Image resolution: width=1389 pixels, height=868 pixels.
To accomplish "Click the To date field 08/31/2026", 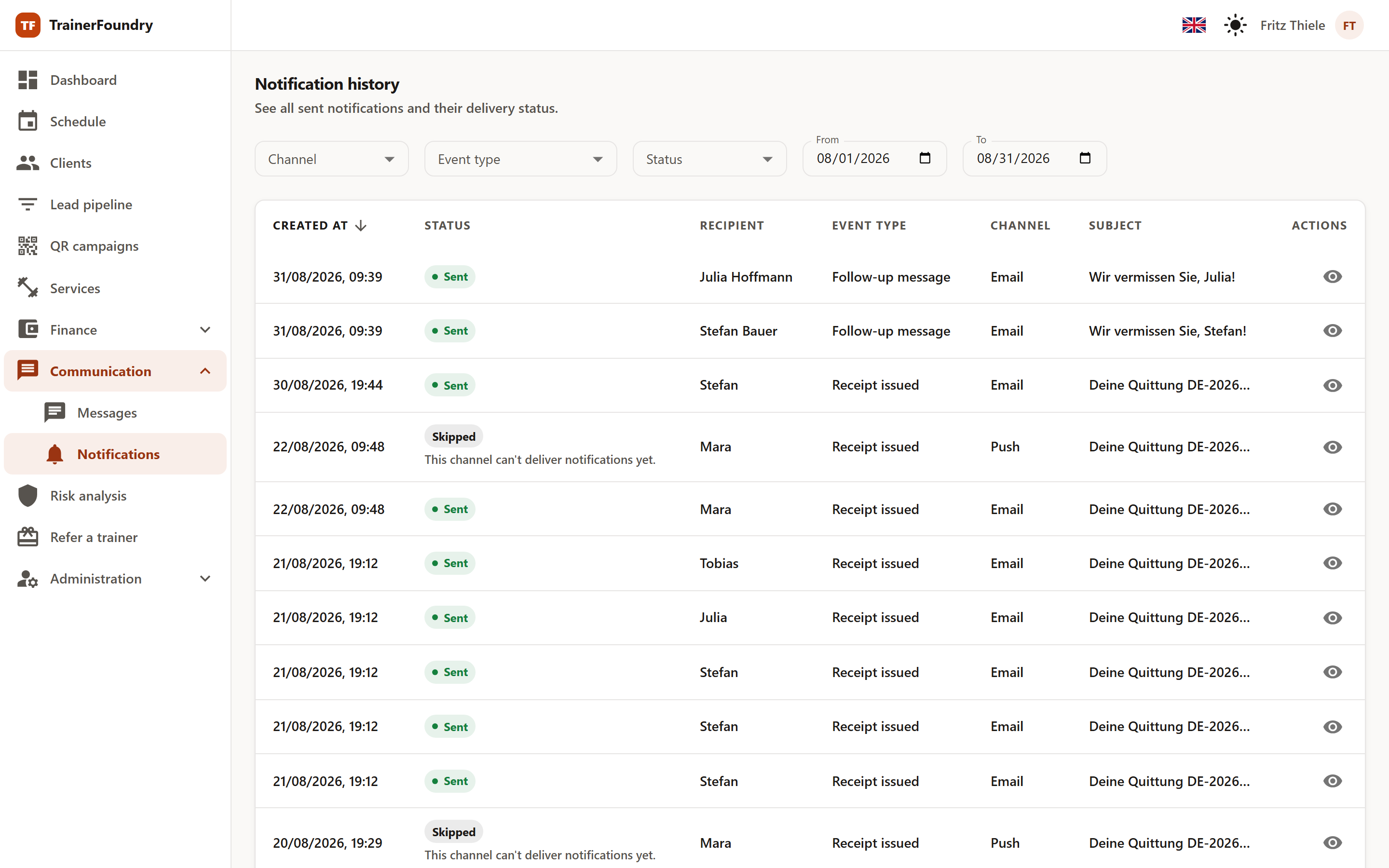I will (1035, 159).
